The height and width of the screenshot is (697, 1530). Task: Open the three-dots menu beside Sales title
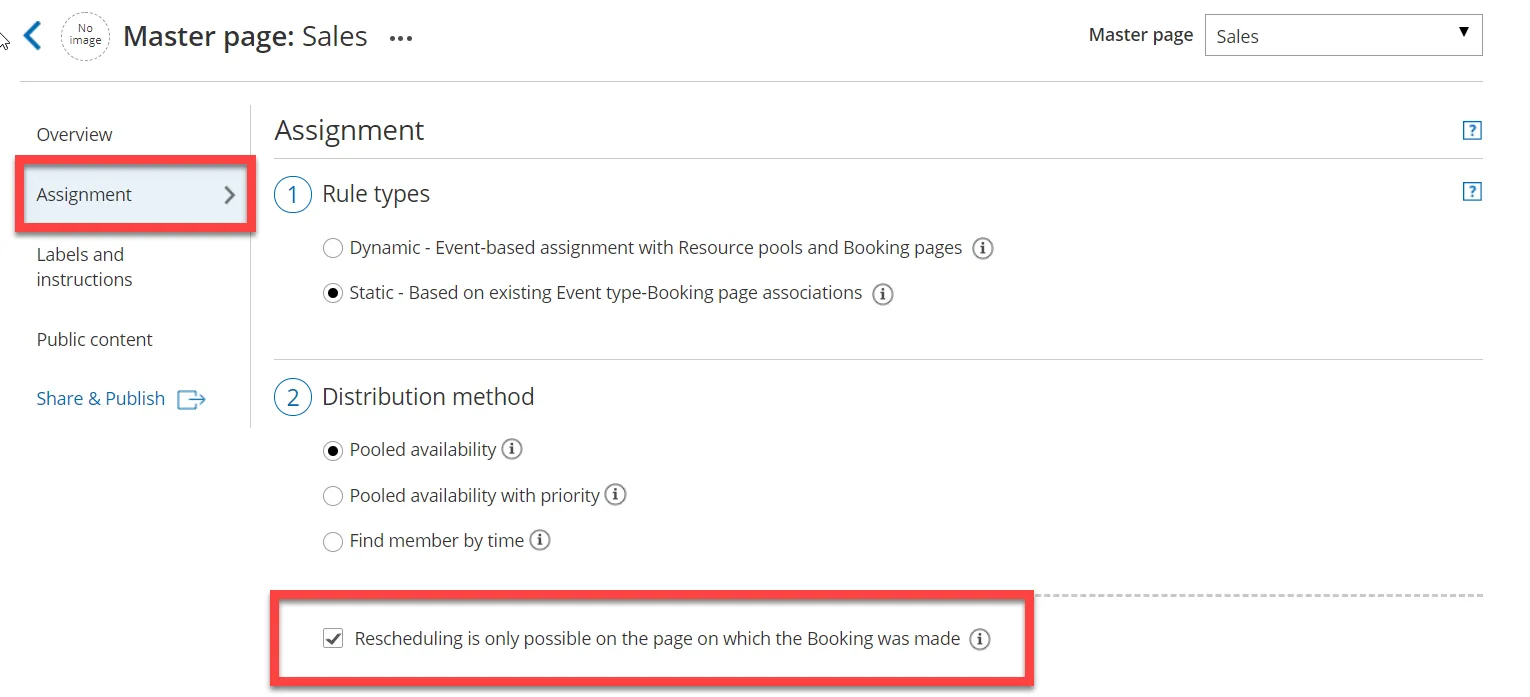[401, 39]
